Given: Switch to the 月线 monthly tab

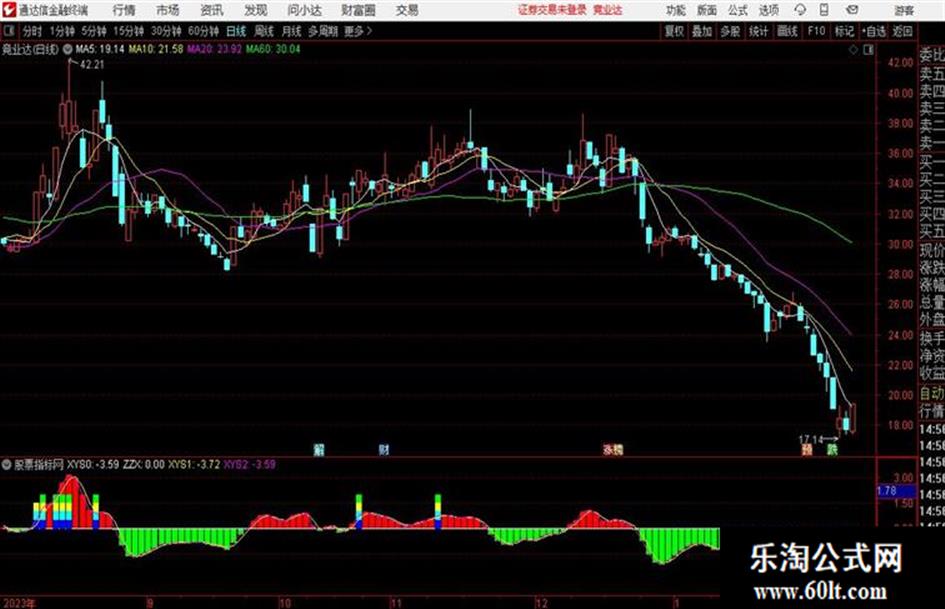Looking at the screenshot, I should click(292, 31).
